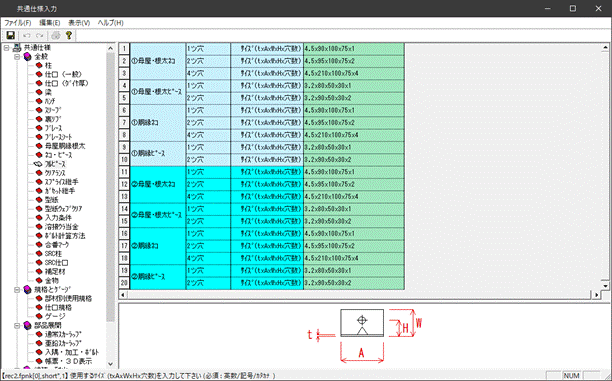612x381 pixels.
Task: Click the grid horizontal scrollbar left arrow
Action: point(123,295)
